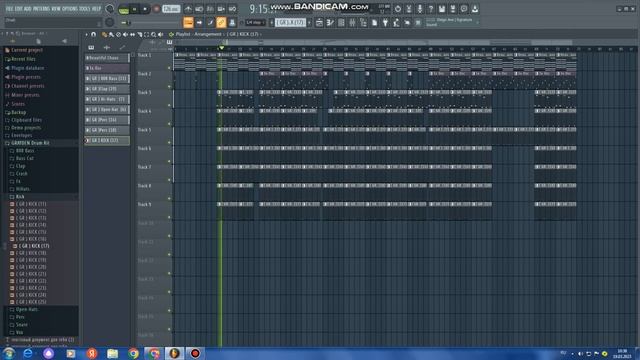Expand the Current project folder in browser

pyautogui.click(x=27, y=50)
